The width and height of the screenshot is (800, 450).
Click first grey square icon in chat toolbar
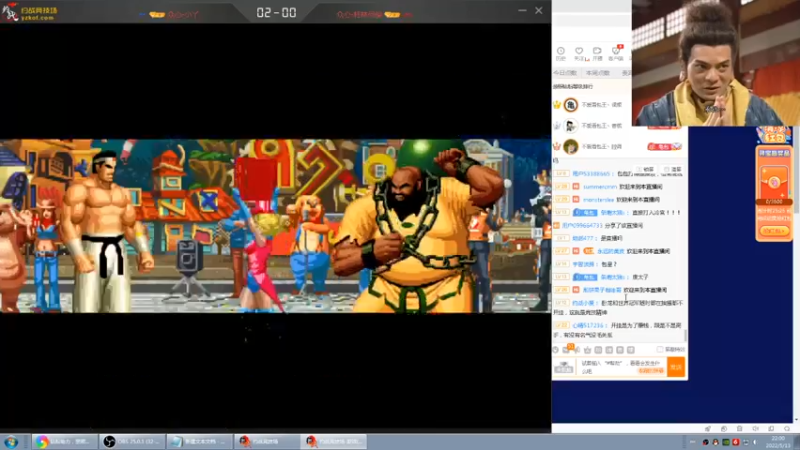[598, 350]
